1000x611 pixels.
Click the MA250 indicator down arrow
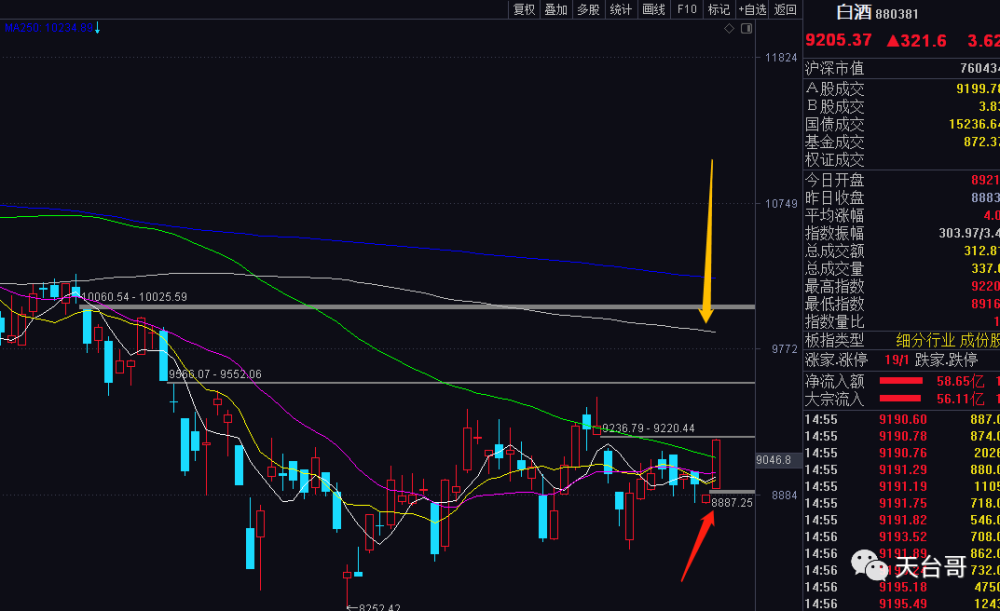[x=97, y=27]
